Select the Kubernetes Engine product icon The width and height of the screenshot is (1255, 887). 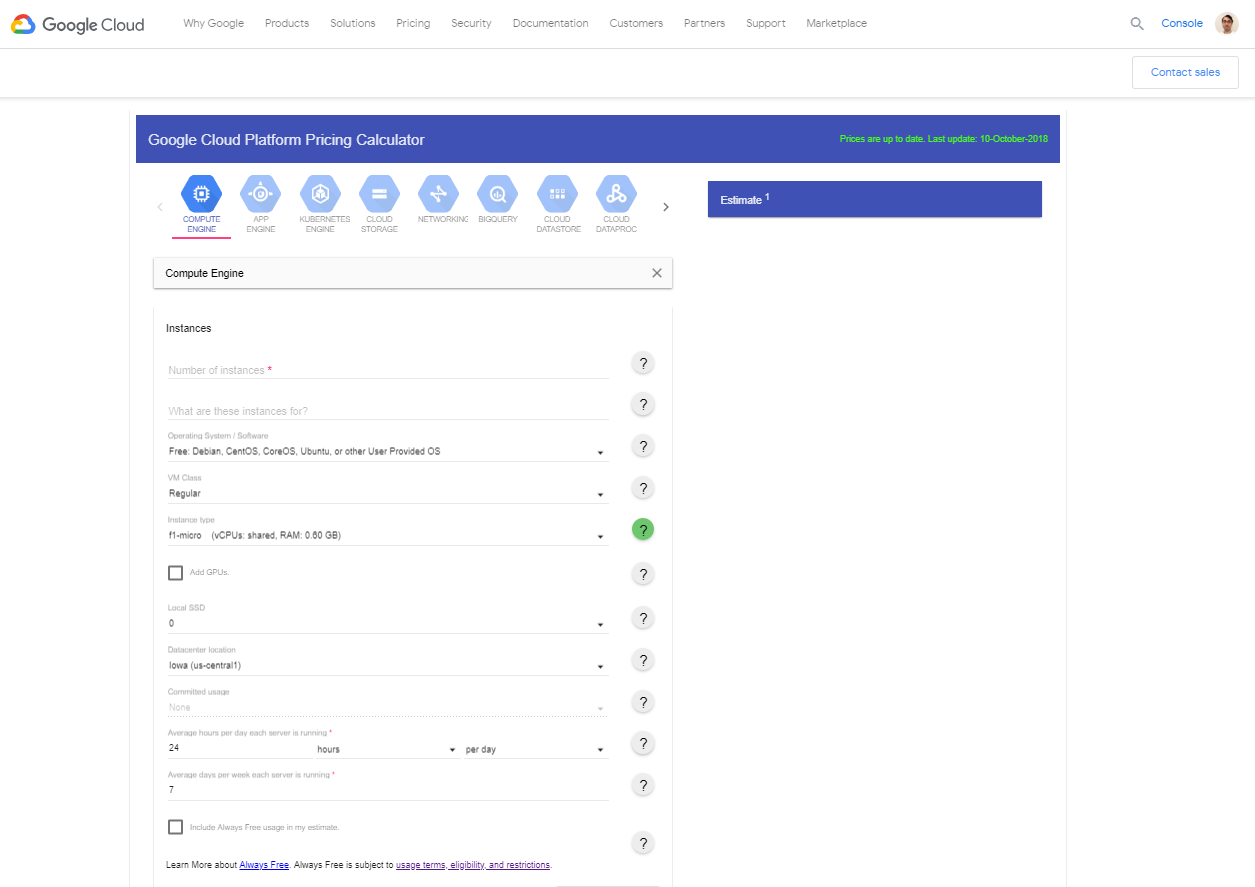pyautogui.click(x=320, y=194)
